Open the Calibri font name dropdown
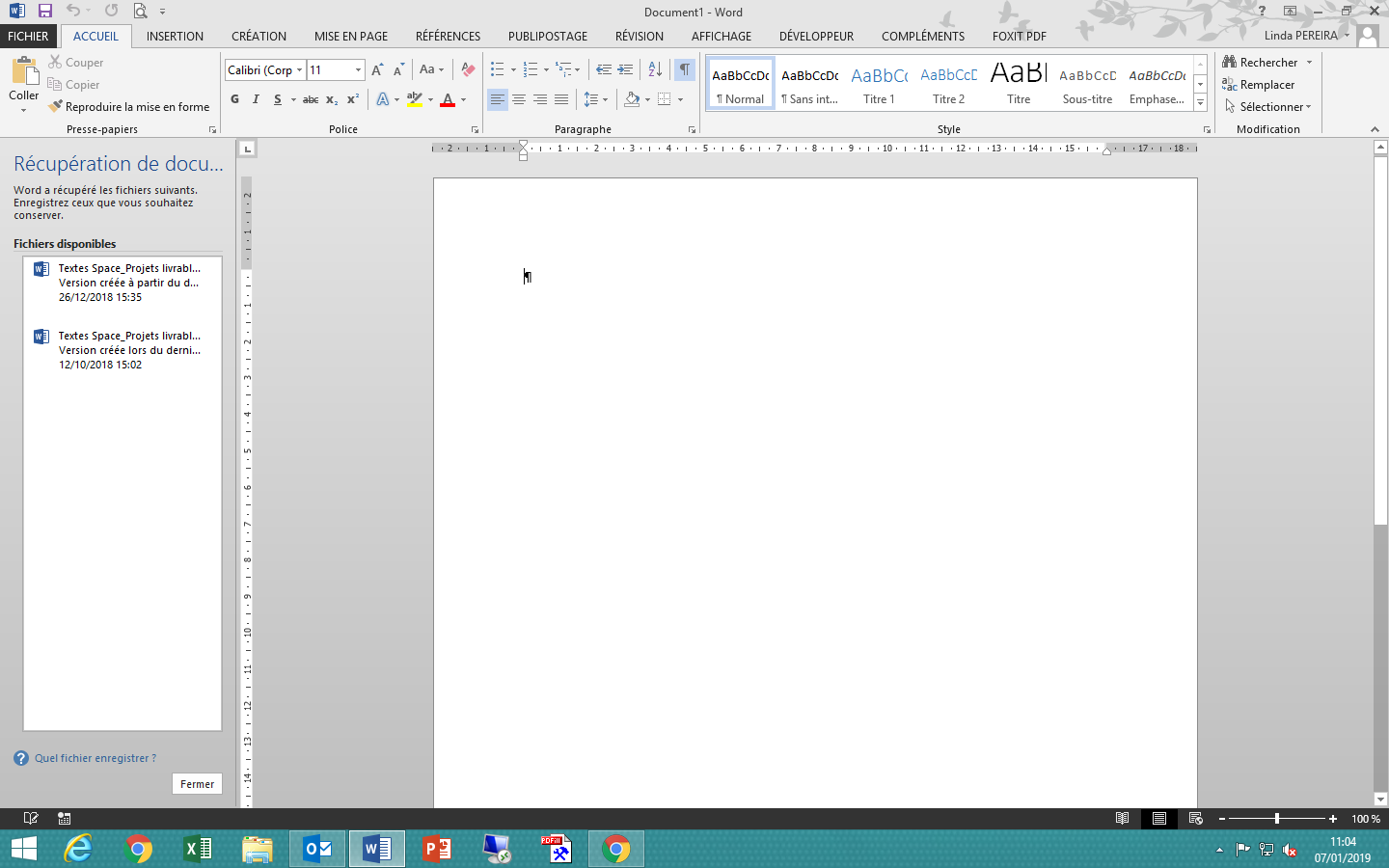Viewport: 1389px width, 868px height. pyautogui.click(x=299, y=70)
